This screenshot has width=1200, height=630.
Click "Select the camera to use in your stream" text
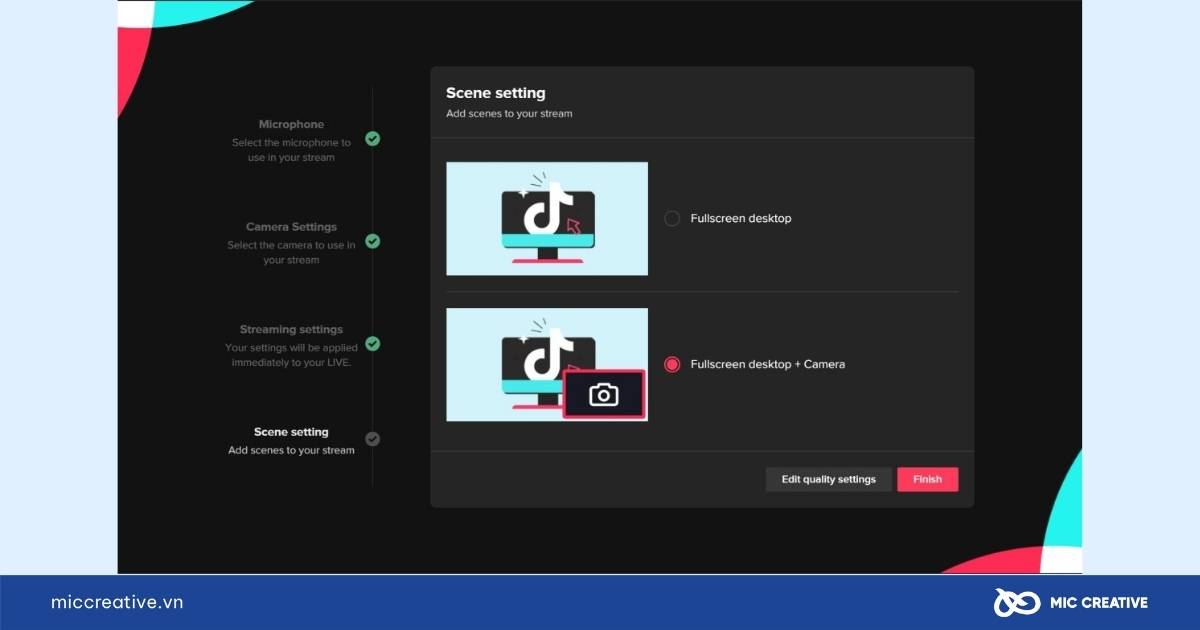(291, 252)
